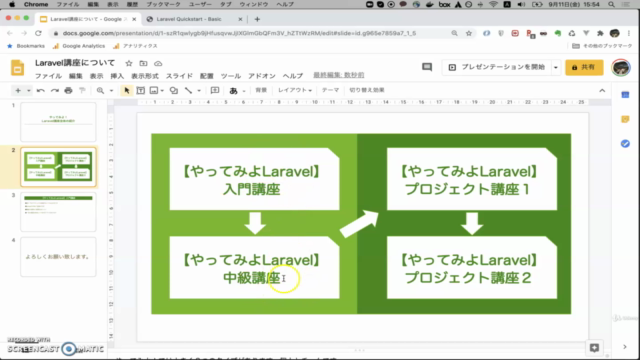Screen dimensions: 640x360
Task: Open the comment history icon
Action: click(427, 67)
